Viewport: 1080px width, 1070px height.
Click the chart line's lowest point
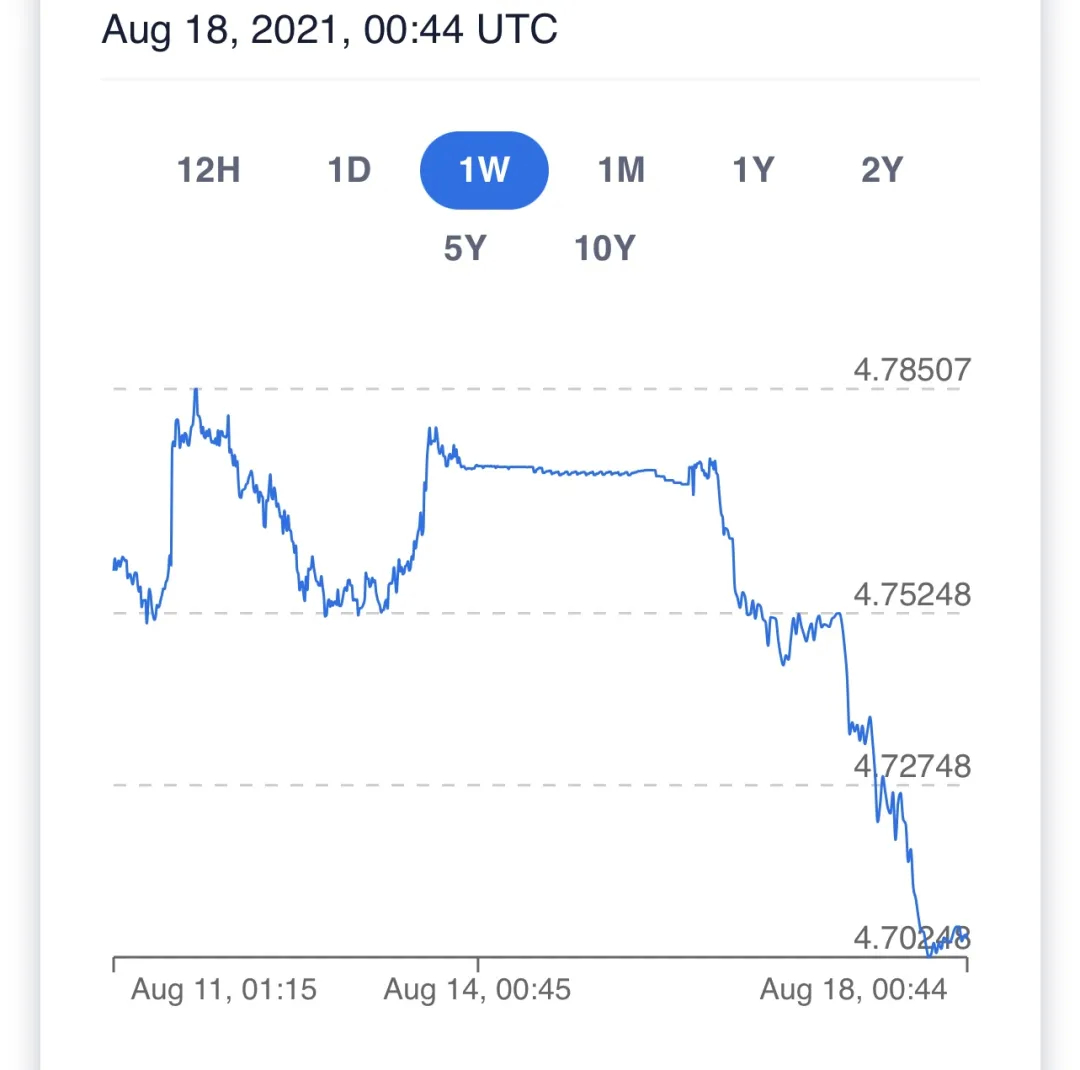(929, 954)
